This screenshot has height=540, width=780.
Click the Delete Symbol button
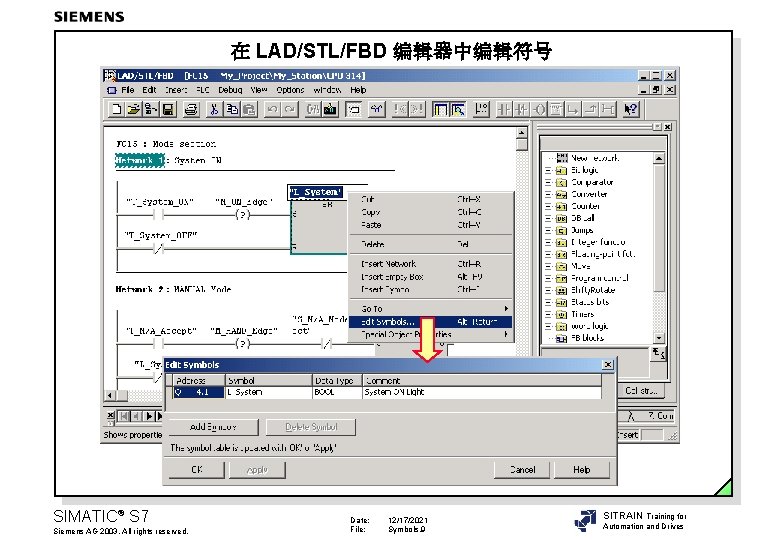[x=311, y=427]
